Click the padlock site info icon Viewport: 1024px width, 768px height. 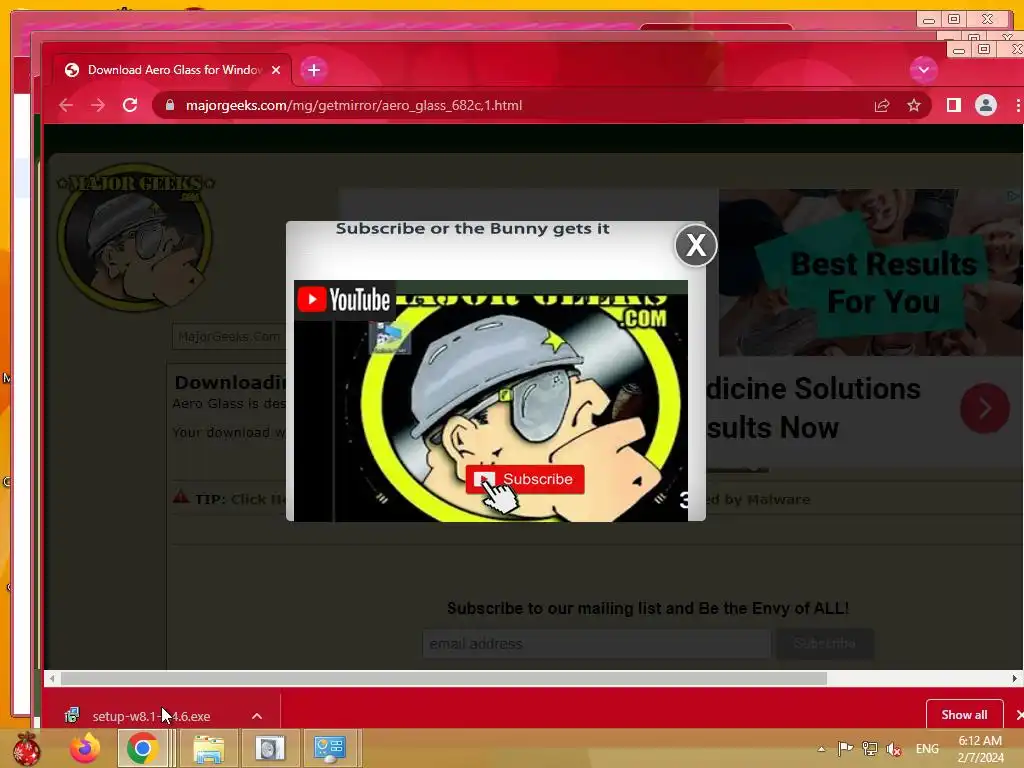[170, 105]
